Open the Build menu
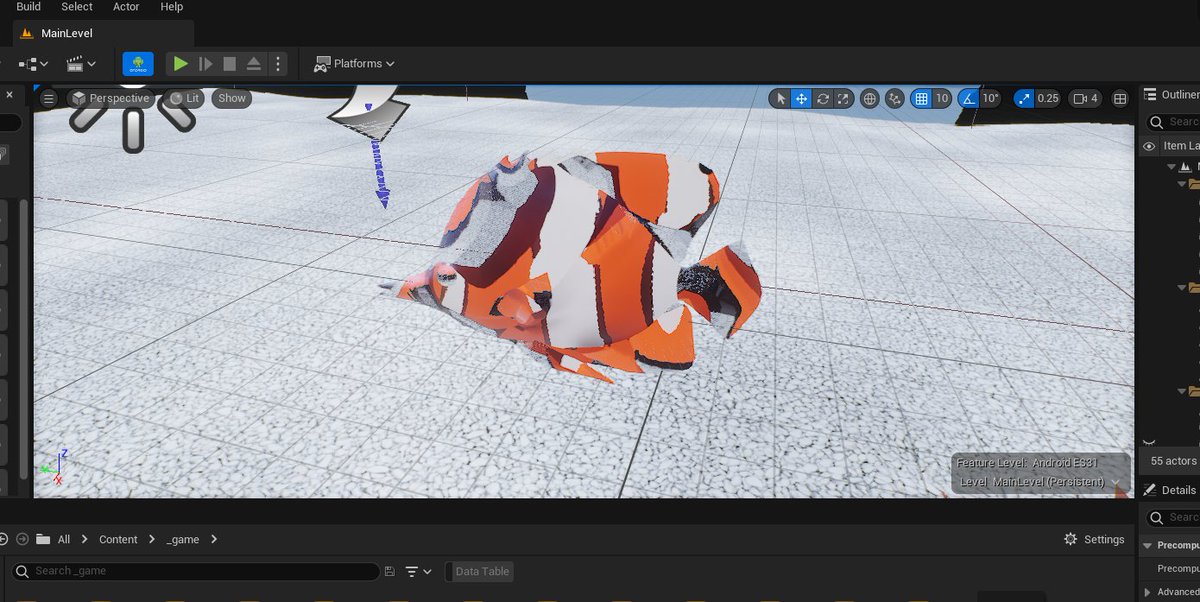The image size is (1200, 602). (28, 7)
